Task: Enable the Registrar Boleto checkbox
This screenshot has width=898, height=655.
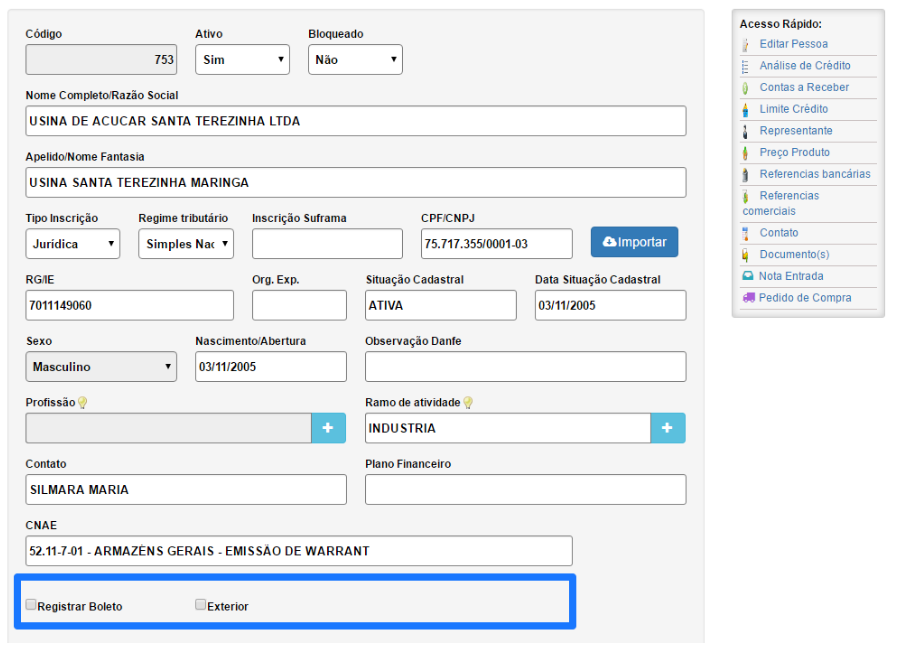Action: point(31,605)
